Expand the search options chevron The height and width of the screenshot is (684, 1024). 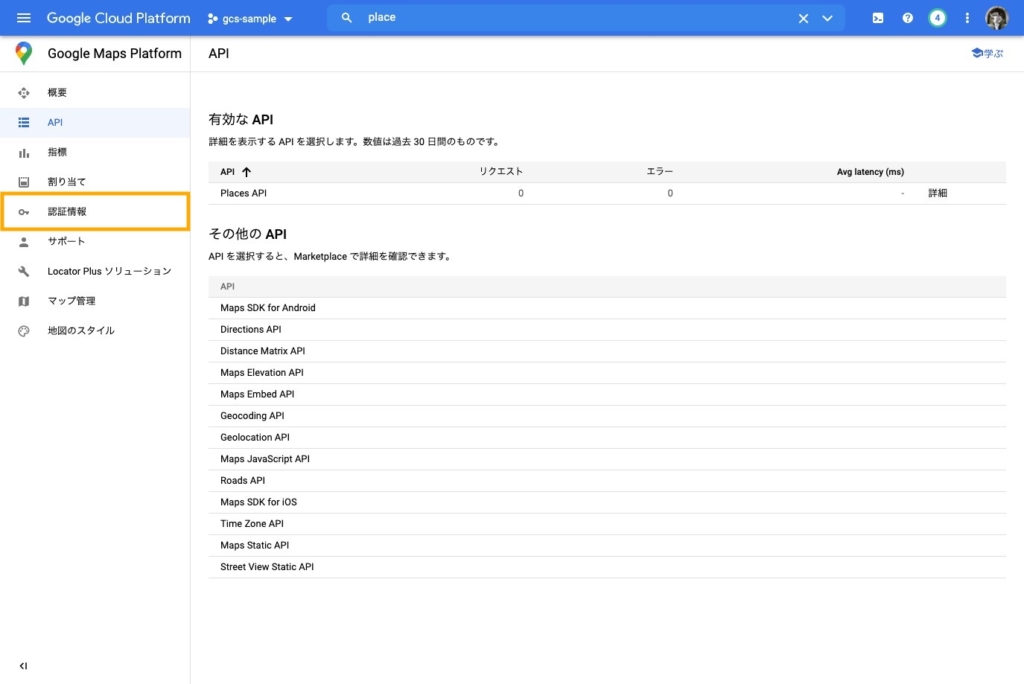827,18
